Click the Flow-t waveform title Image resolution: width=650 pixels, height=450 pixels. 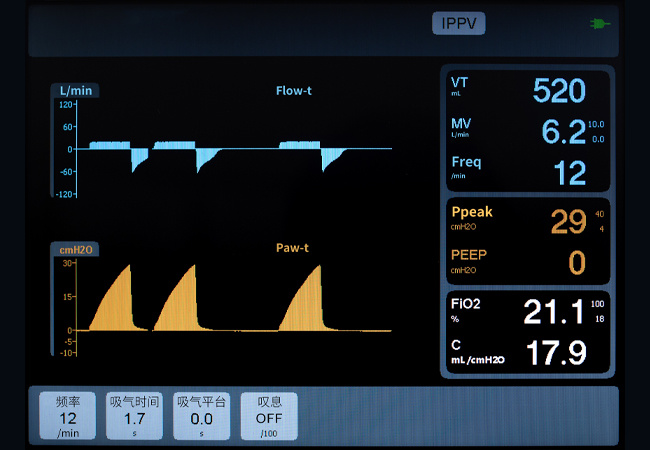293,91
